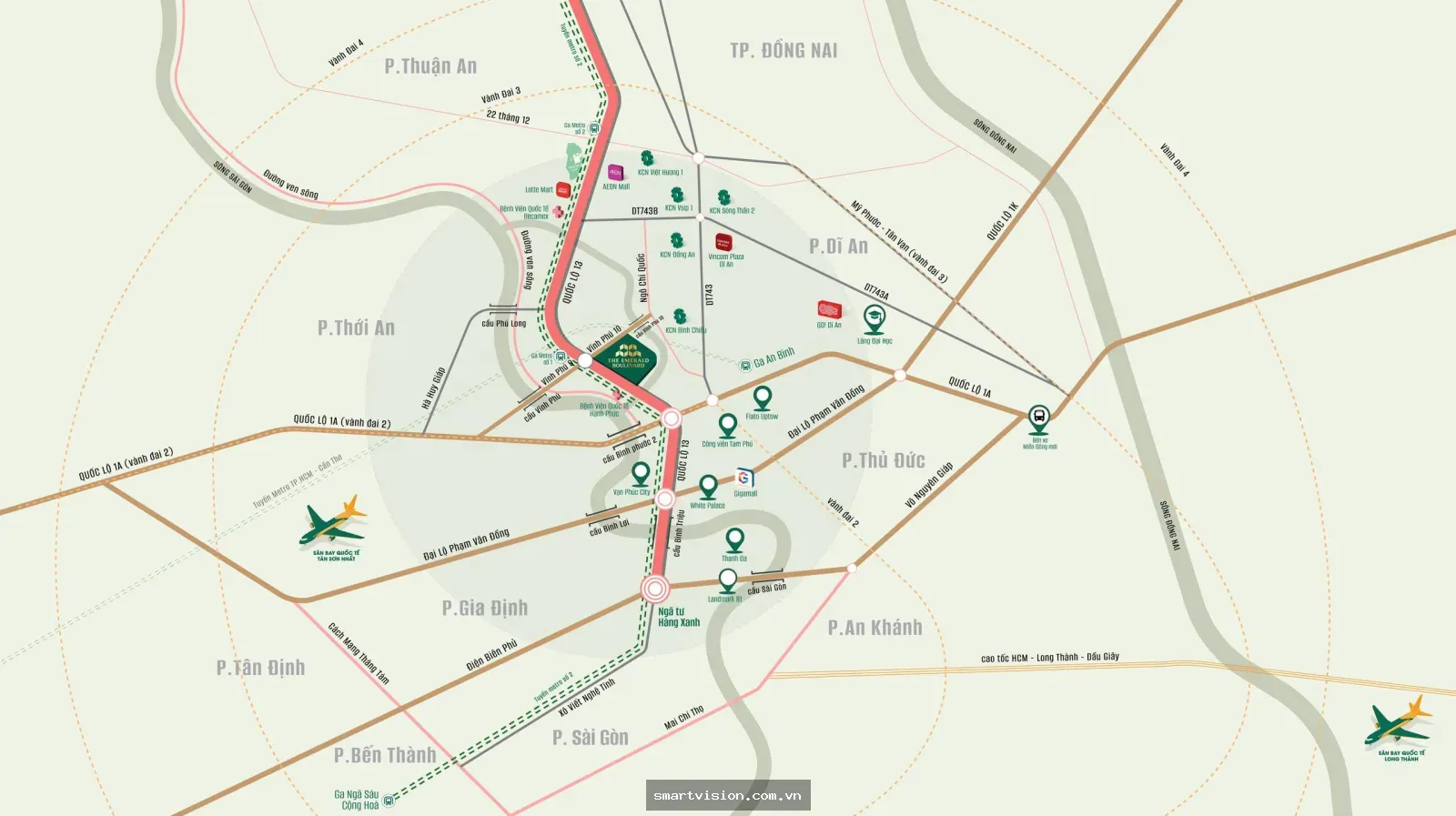Screen dimensions: 1456x816
Task: Click the Điện Biên Phủ road label
Action: click(x=491, y=654)
